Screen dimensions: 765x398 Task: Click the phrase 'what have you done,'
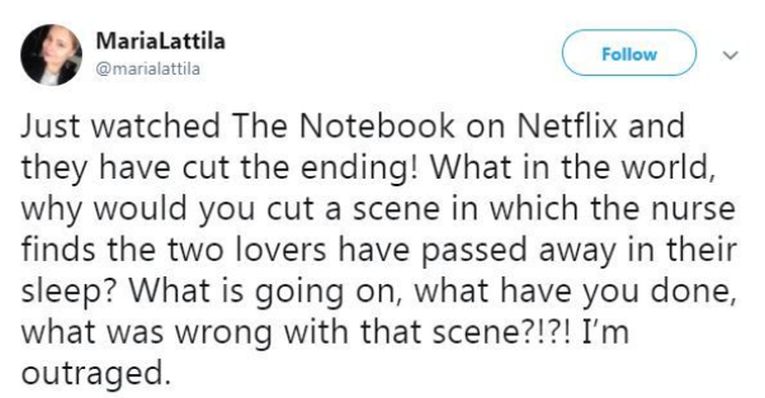575,292
